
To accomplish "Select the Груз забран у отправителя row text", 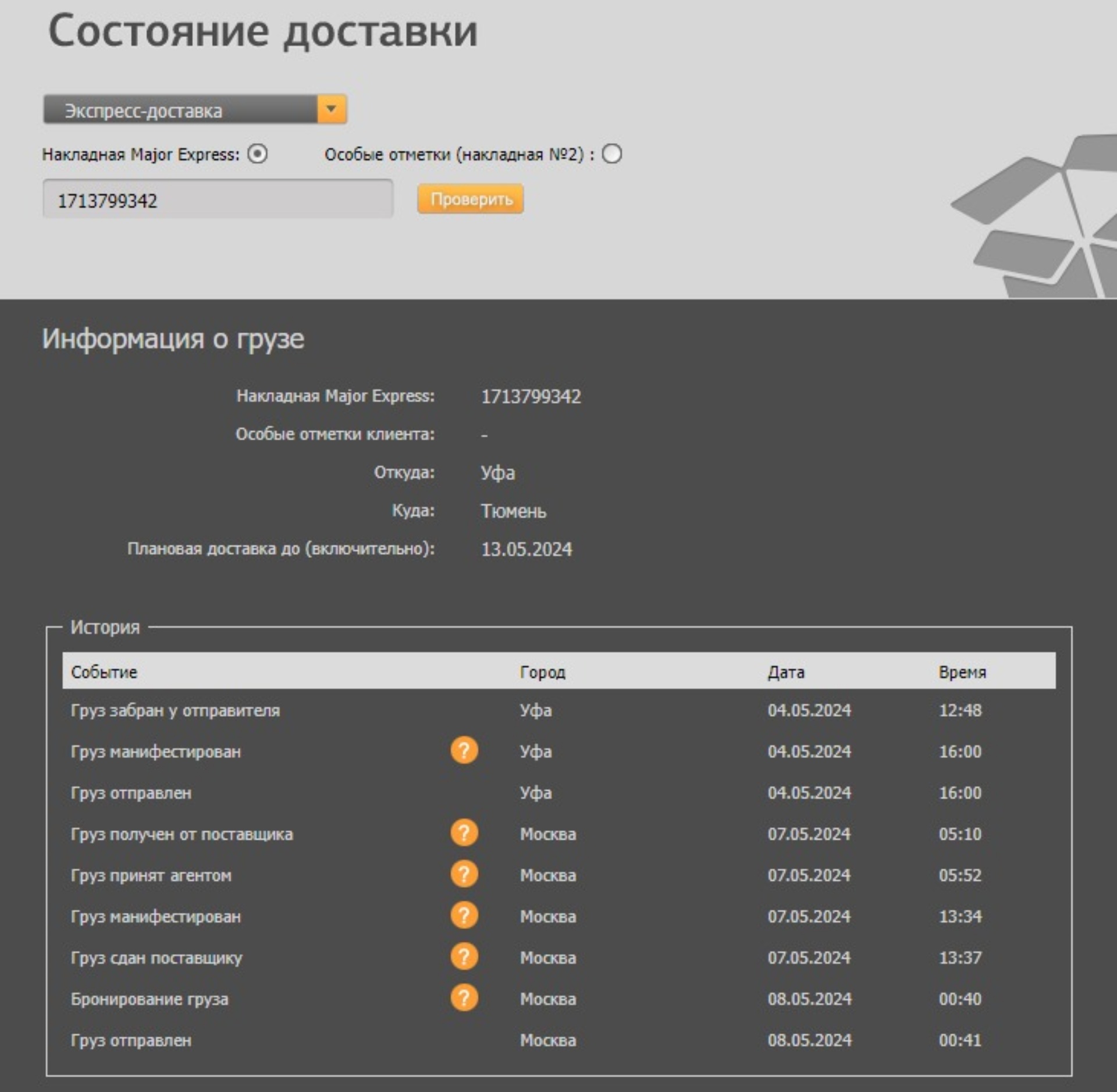I will tap(175, 710).
